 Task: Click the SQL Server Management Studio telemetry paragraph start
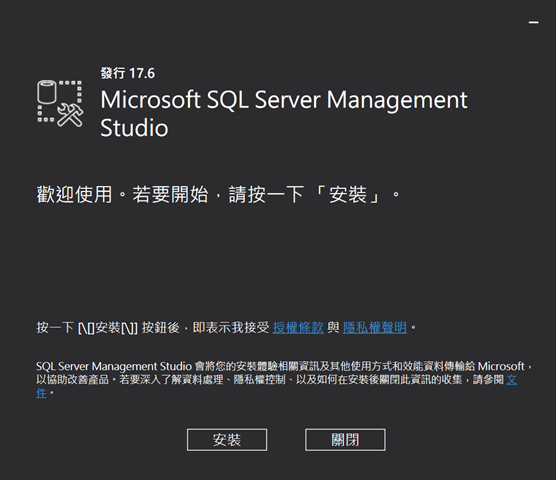tap(114, 366)
